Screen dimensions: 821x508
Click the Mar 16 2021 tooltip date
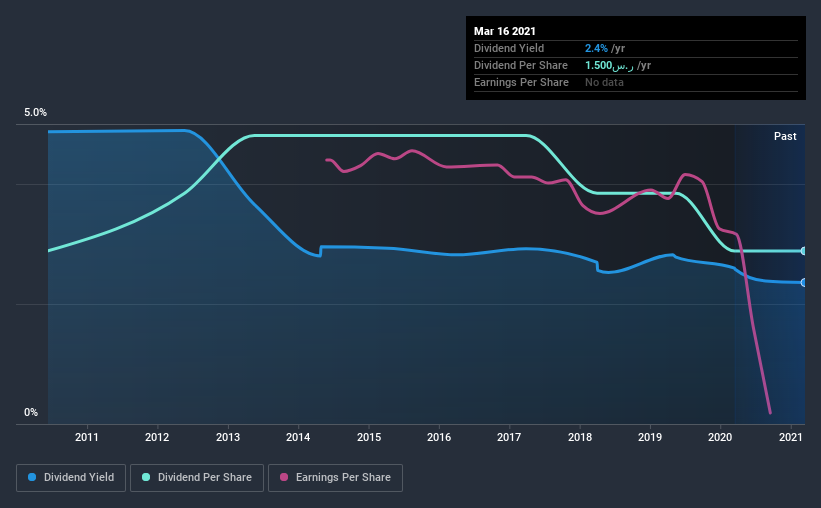point(505,31)
